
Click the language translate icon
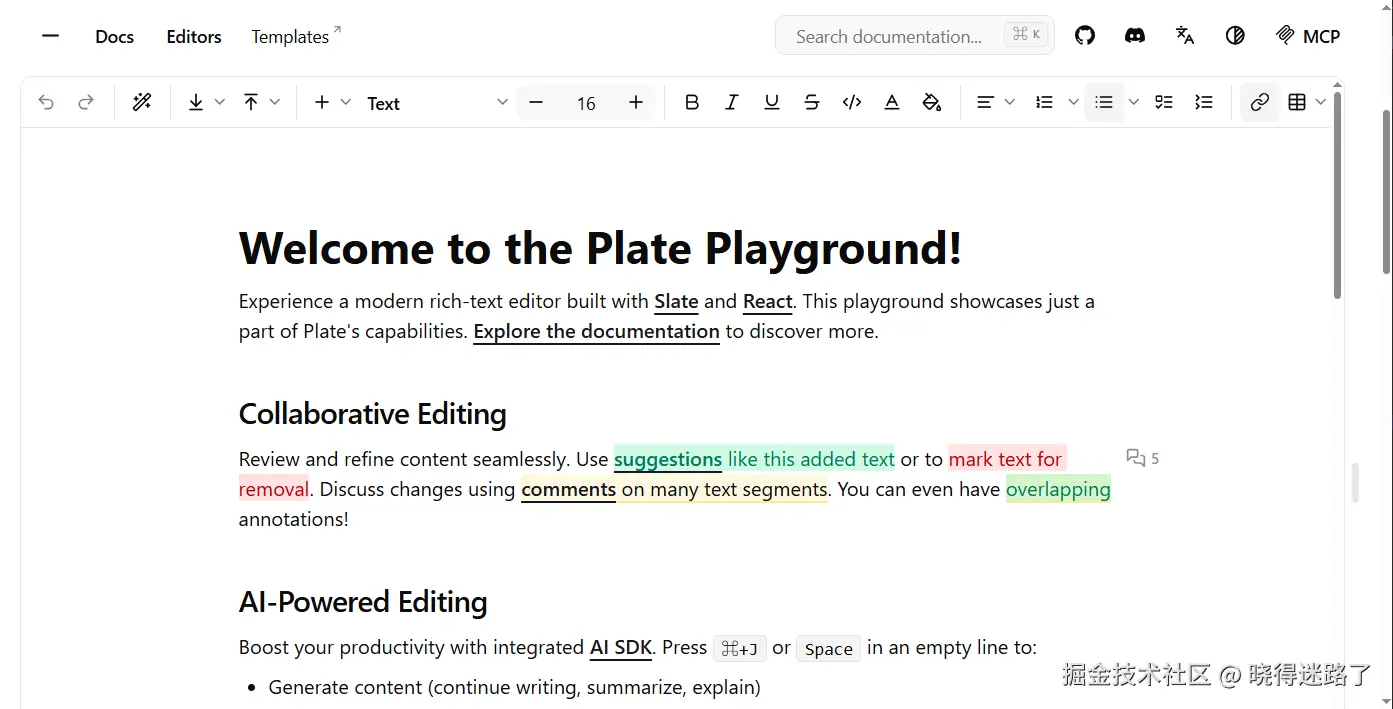(1185, 36)
